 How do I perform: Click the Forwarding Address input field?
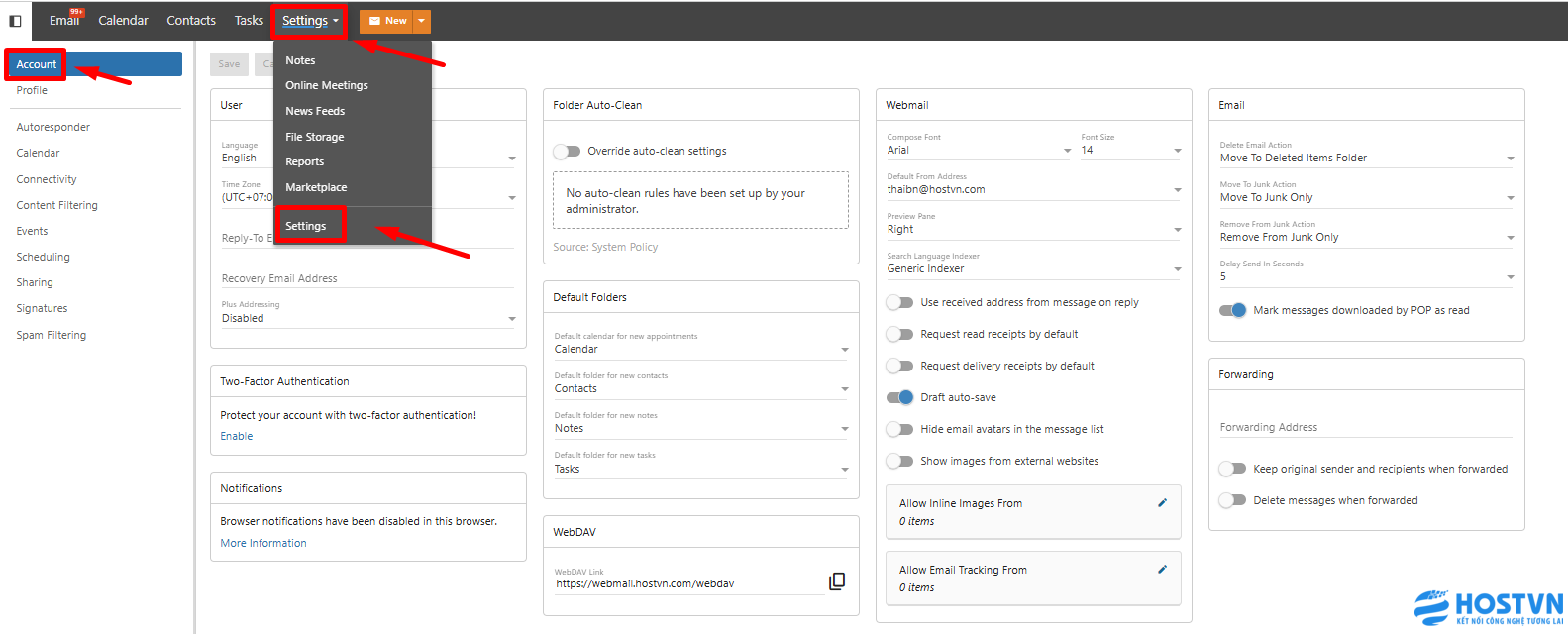coord(1365,427)
